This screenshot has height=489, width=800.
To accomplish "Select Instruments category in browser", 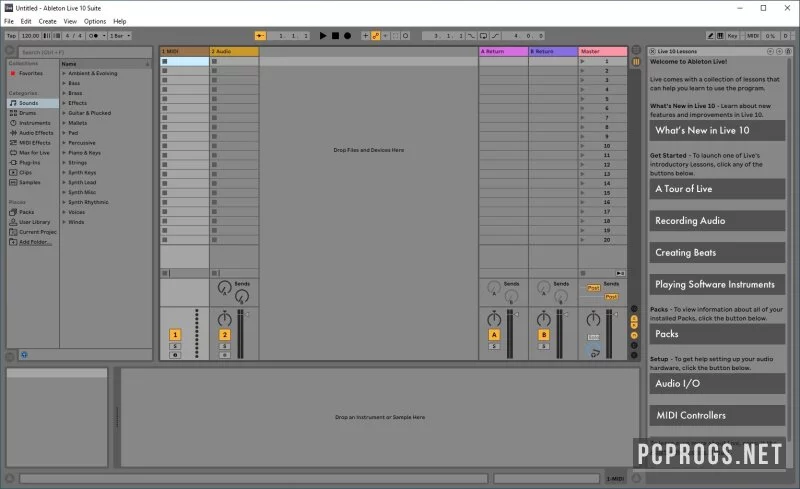I will (x=35, y=123).
